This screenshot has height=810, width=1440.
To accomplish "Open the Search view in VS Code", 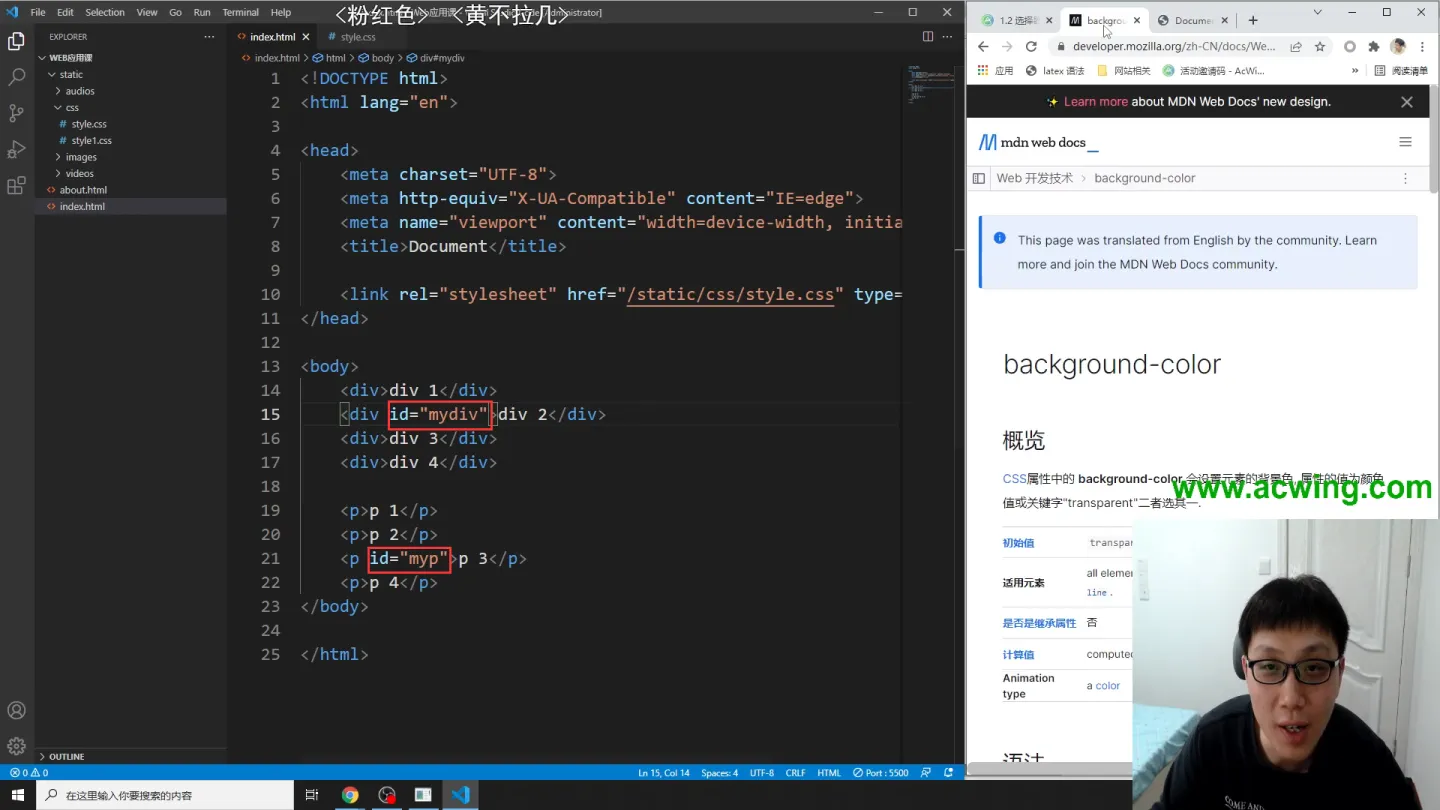I will coord(16,76).
